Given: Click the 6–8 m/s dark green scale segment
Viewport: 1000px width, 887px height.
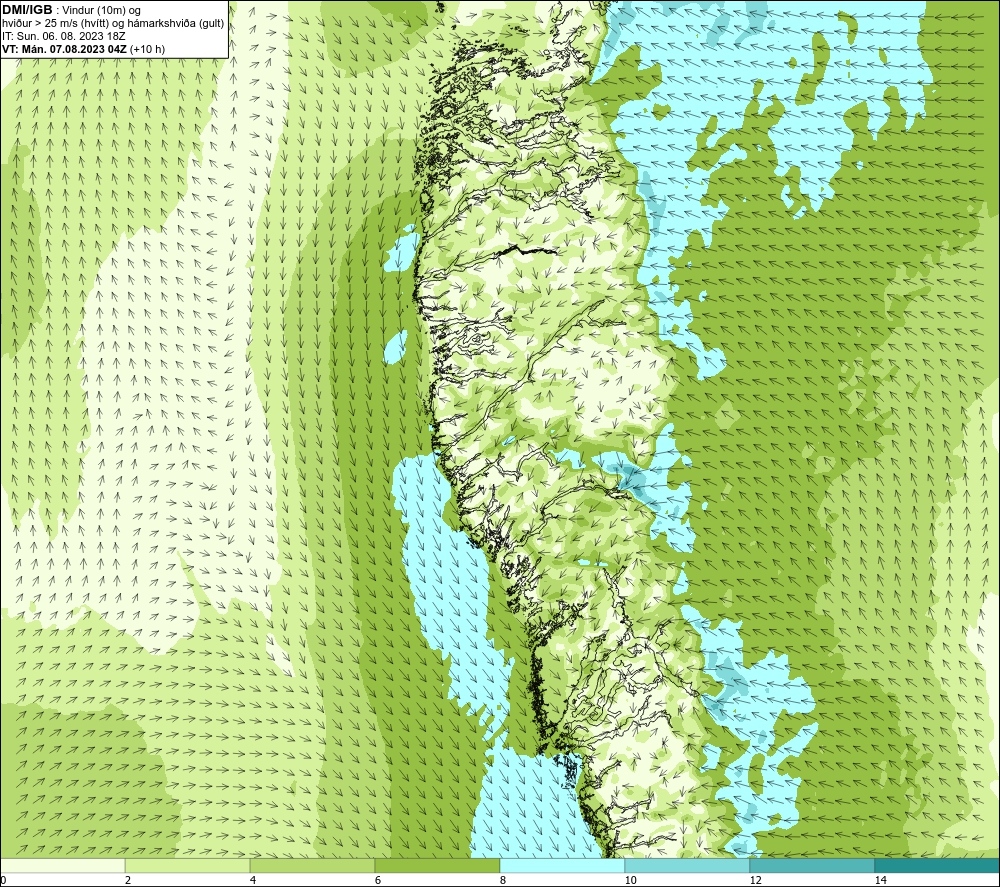Looking at the screenshot, I should coord(438,865).
